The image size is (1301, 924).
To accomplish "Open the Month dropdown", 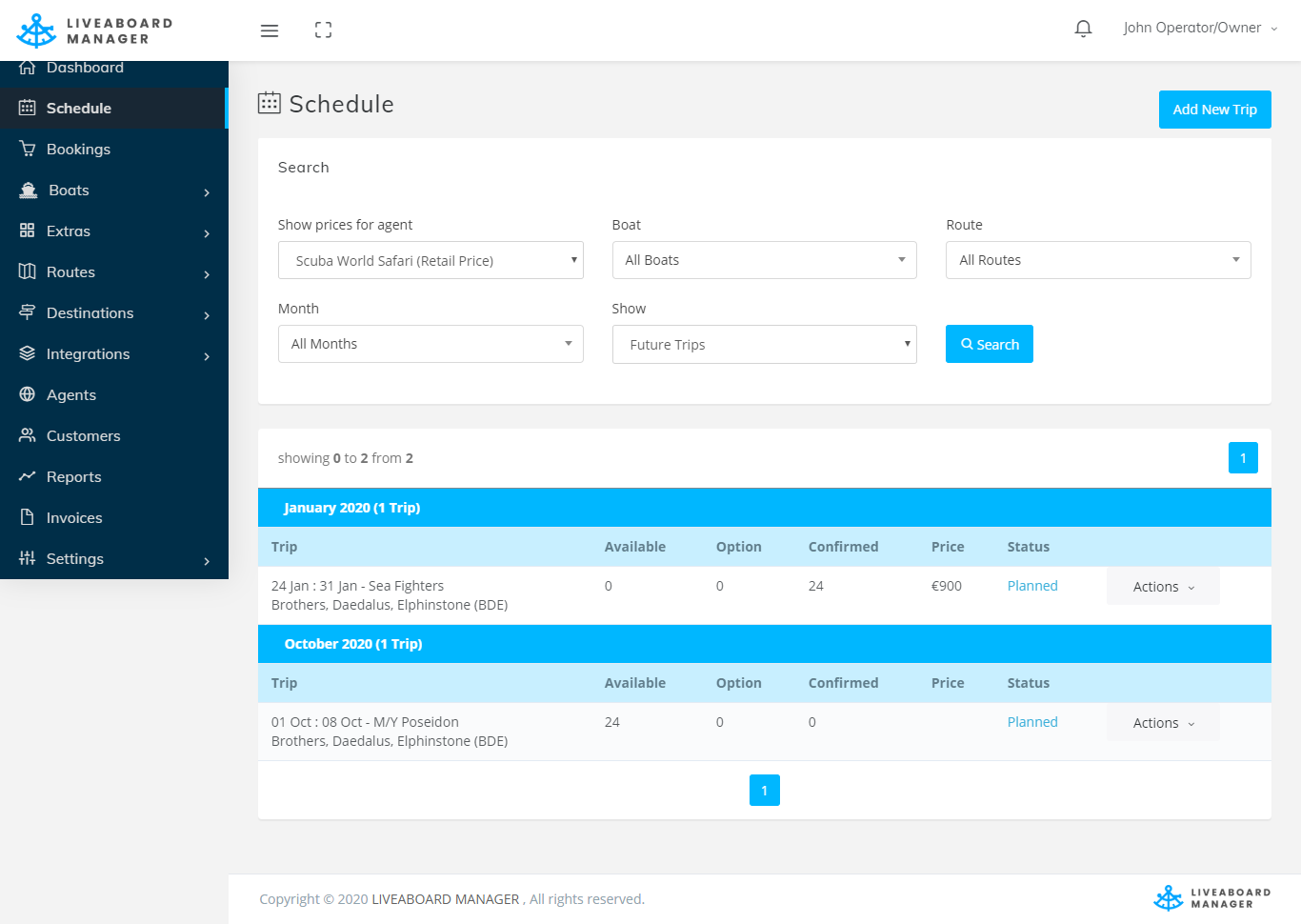I will coord(430,344).
